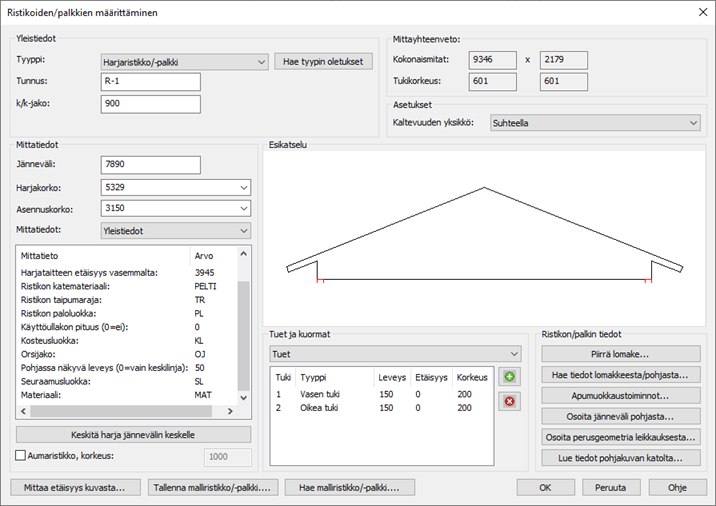The width and height of the screenshot is (716, 506).
Task: Click the Piirrä lomake button
Action: [621, 353]
